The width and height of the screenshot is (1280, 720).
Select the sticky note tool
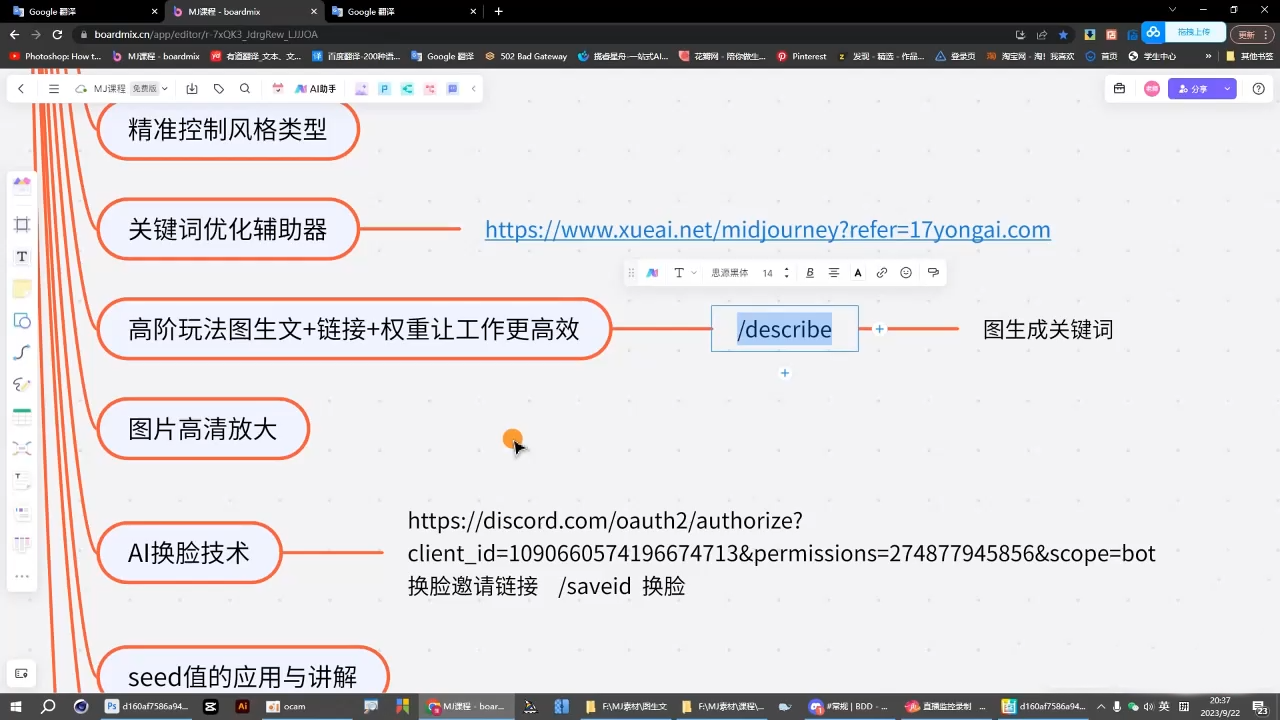(x=22, y=289)
